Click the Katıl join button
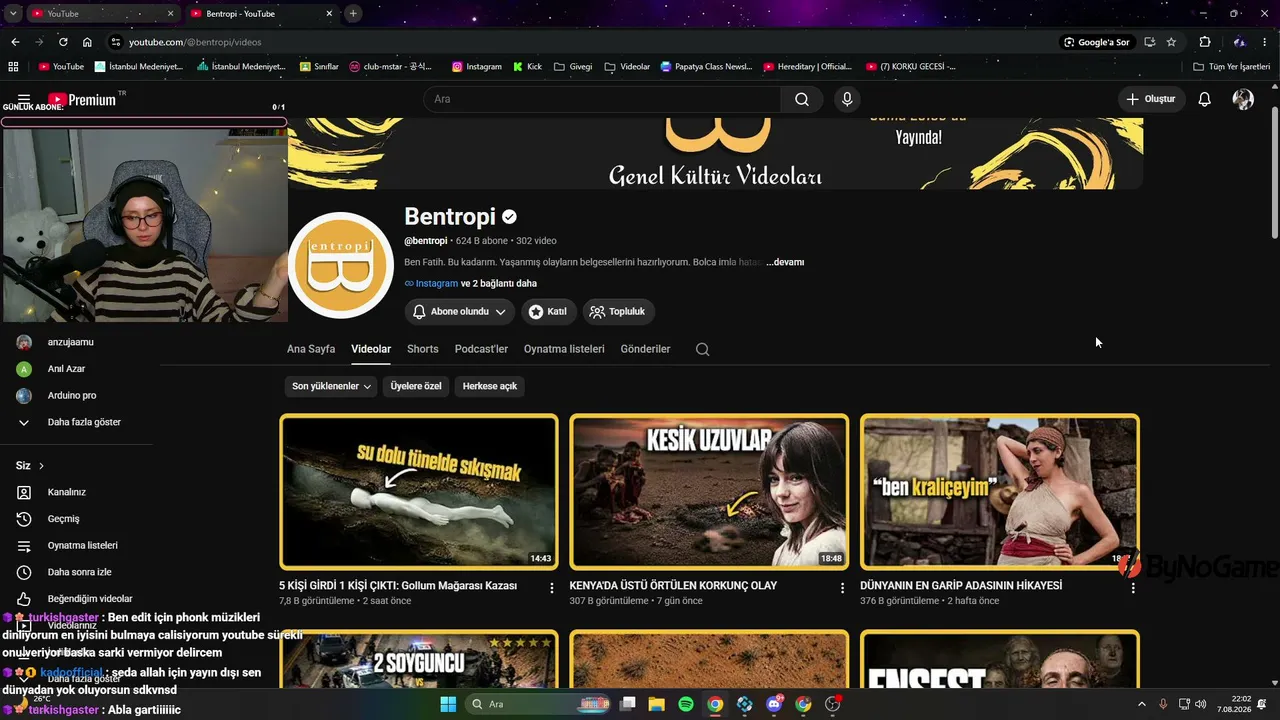Viewport: 1280px width, 720px height. coord(547,312)
